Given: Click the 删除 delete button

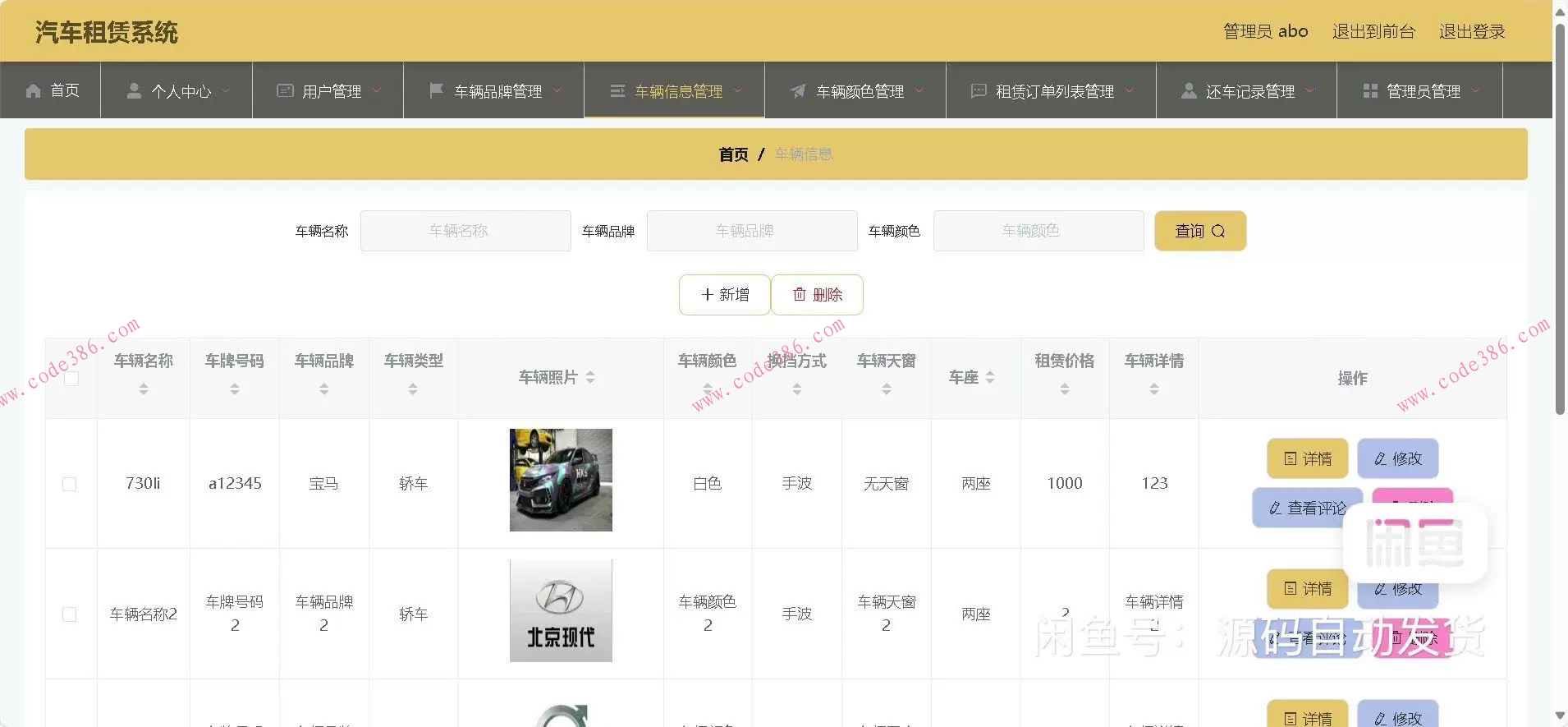Looking at the screenshot, I should coord(817,294).
